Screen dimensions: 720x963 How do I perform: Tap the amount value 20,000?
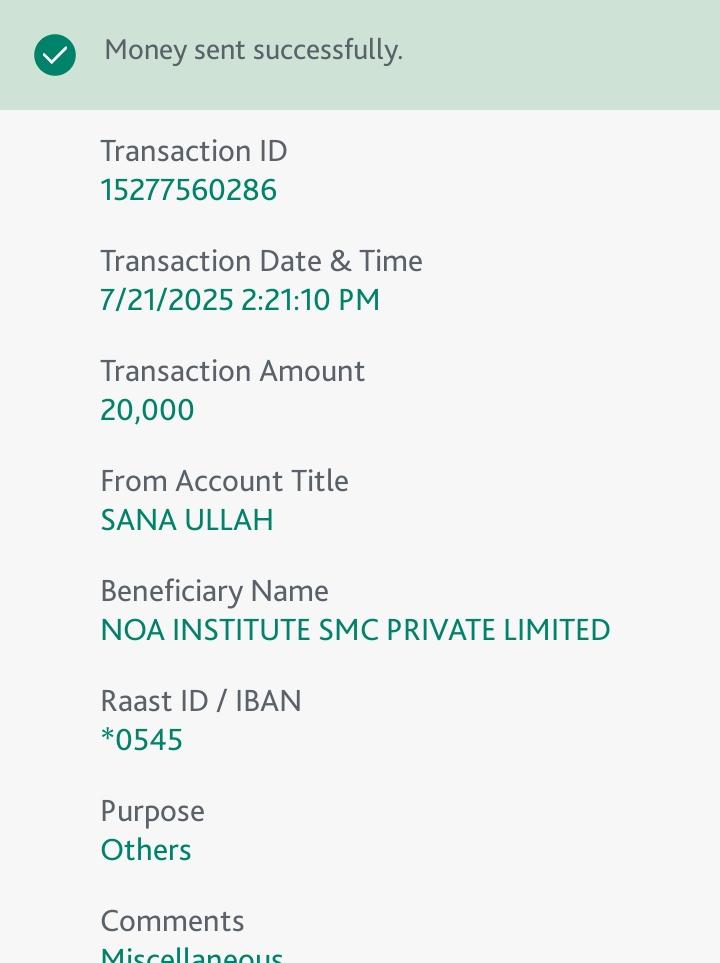coord(147,410)
